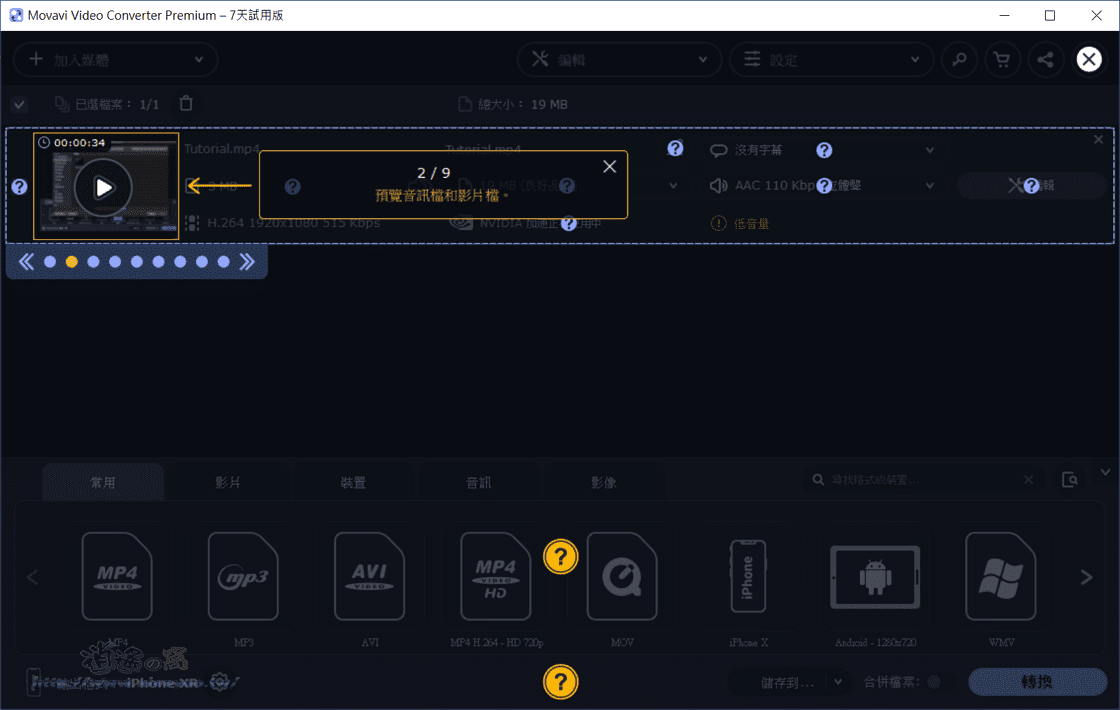Select the MP4 video format
Viewport: 1120px width, 710px height.
tap(117, 576)
